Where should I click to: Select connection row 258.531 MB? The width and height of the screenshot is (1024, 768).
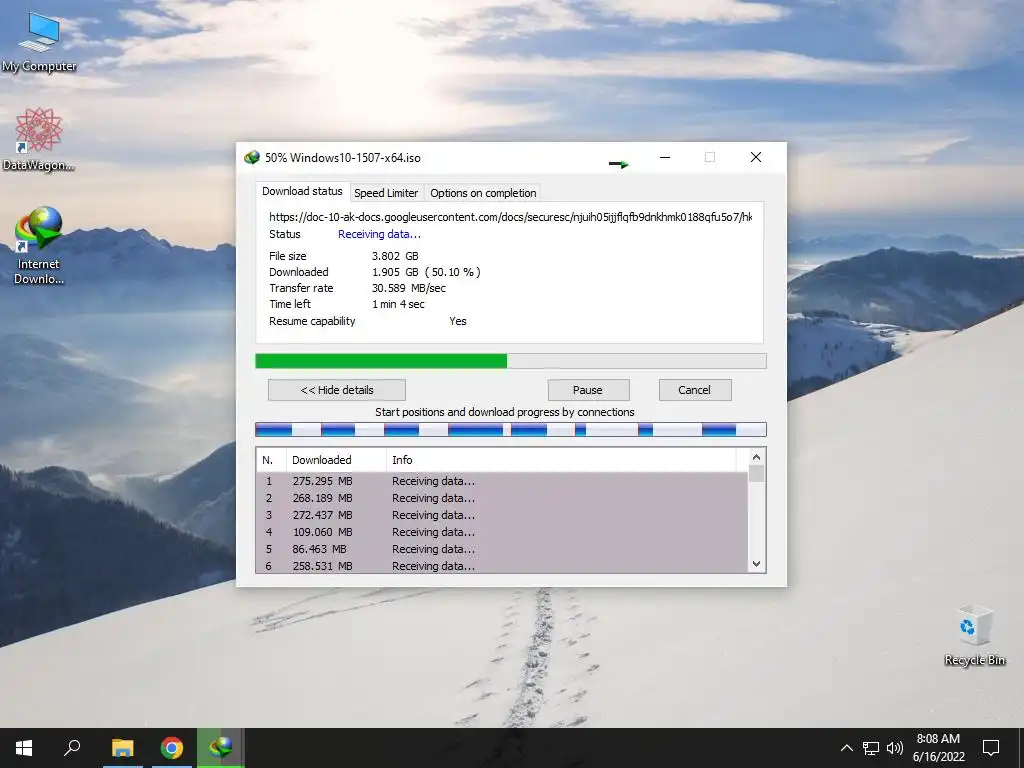(502, 566)
